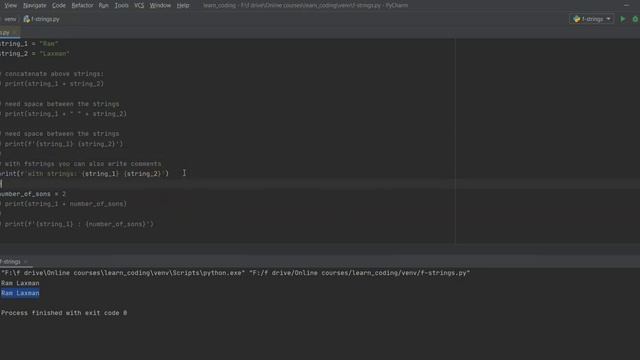640x360 pixels.
Task: Click commented print(f'{string_1} {string_2}') line
Action: point(62,144)
